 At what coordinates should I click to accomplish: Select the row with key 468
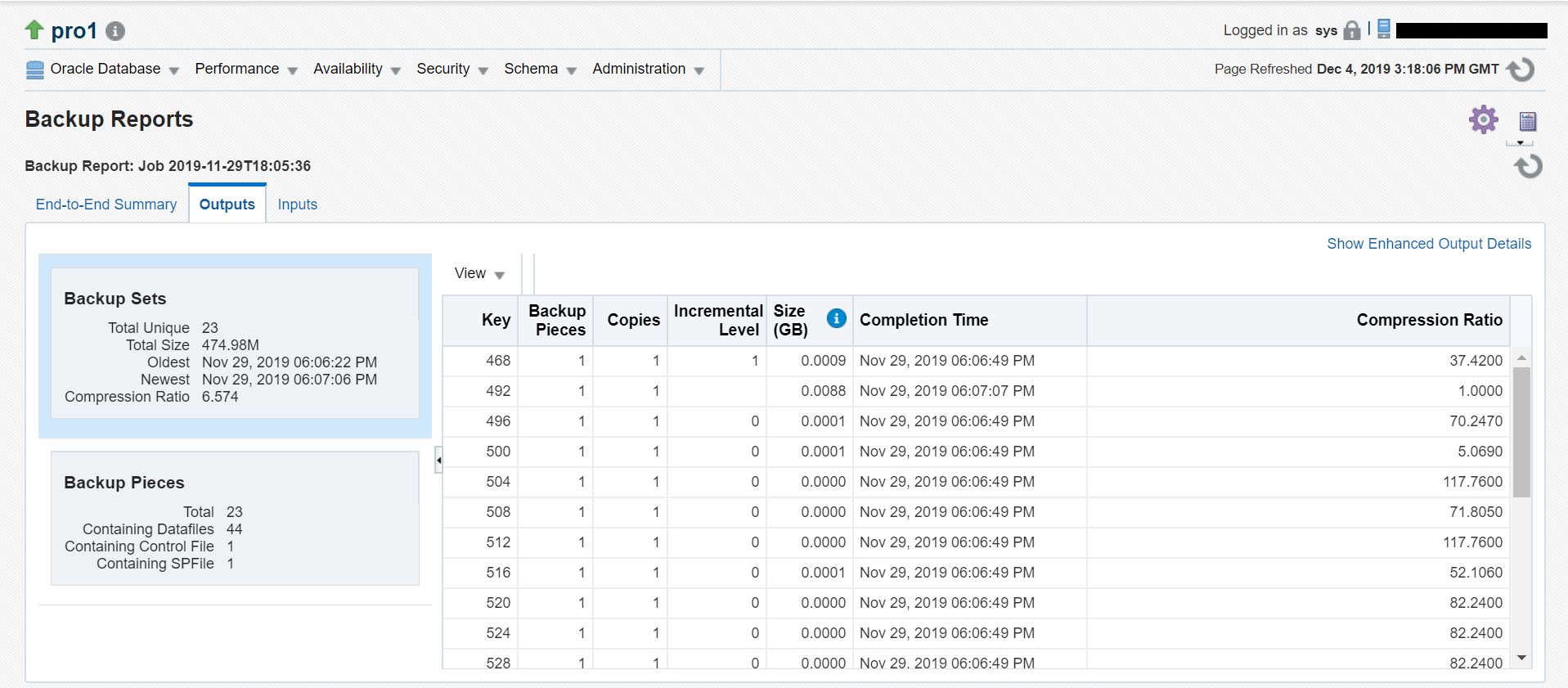pos(976,361)
